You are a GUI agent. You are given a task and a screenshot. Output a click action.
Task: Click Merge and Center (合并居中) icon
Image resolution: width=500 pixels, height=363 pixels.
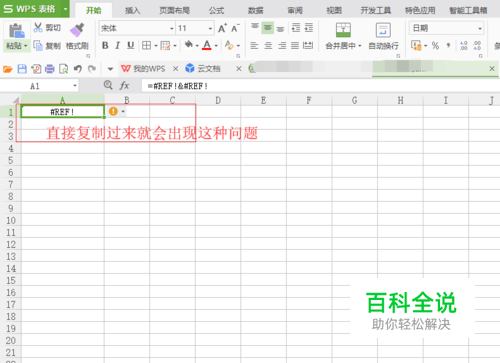(343, 30)
